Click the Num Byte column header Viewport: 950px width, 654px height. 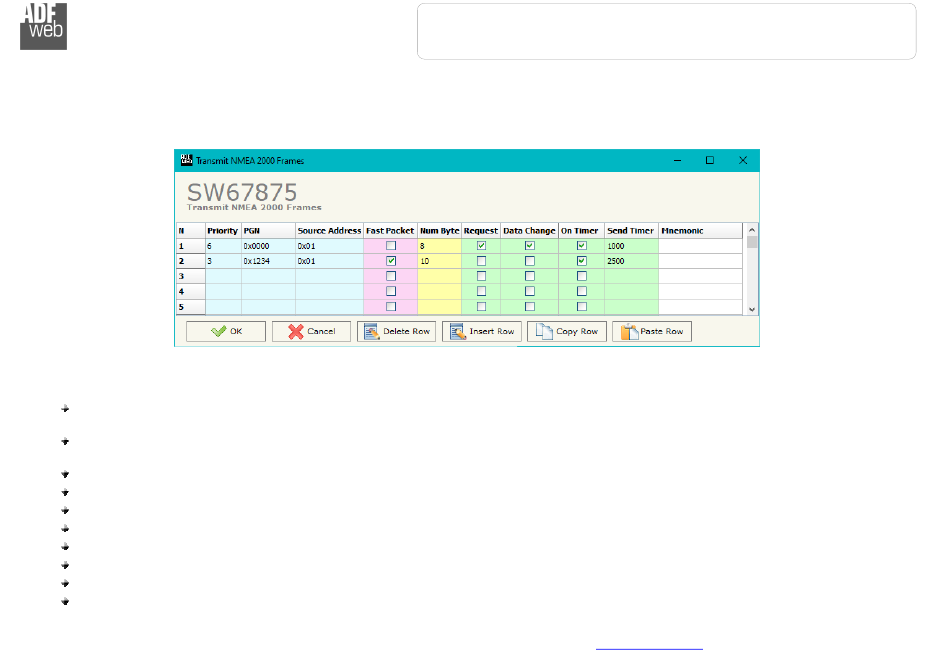439,231
